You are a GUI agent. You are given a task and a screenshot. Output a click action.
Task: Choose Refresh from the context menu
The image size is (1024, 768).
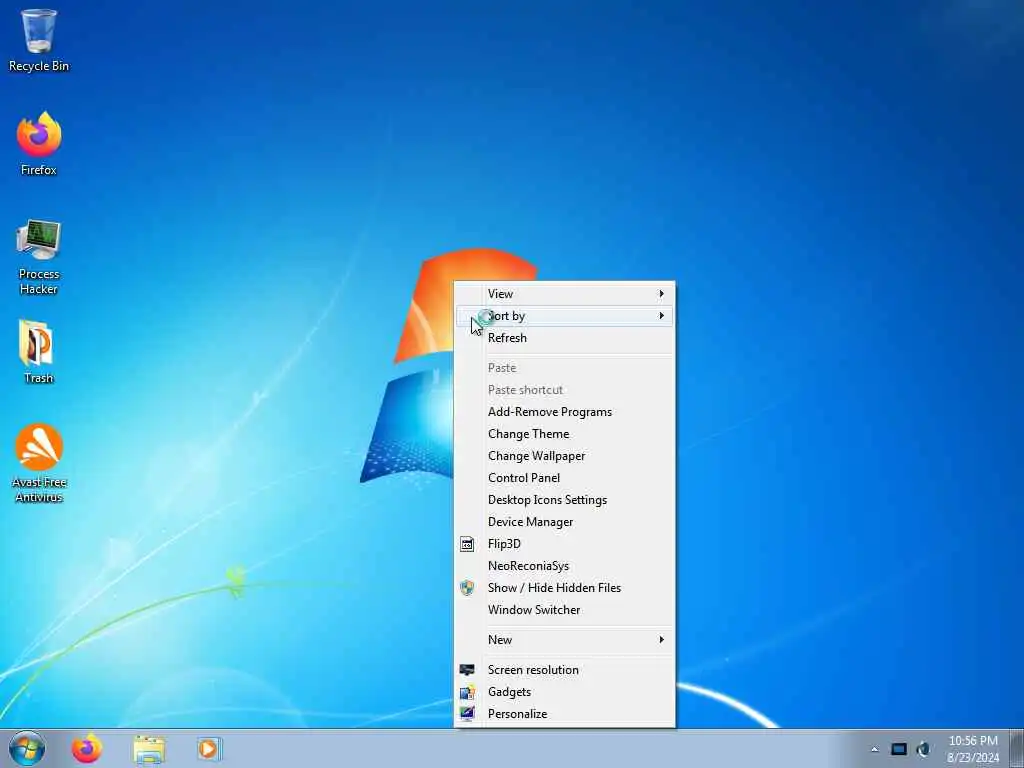(x=565, y=338)
